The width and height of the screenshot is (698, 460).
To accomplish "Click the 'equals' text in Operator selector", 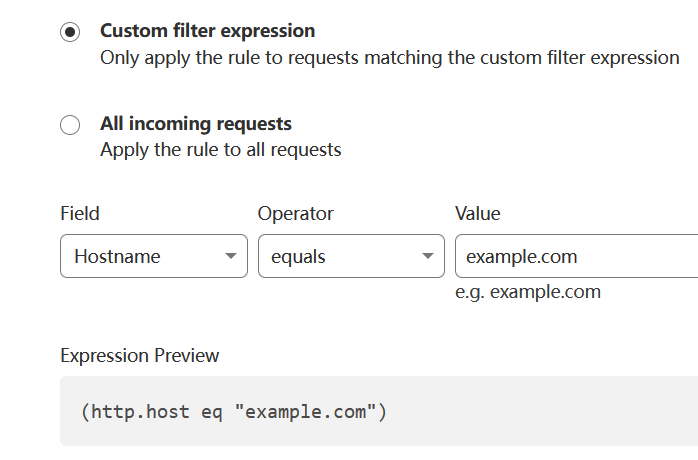I will 298,257.
